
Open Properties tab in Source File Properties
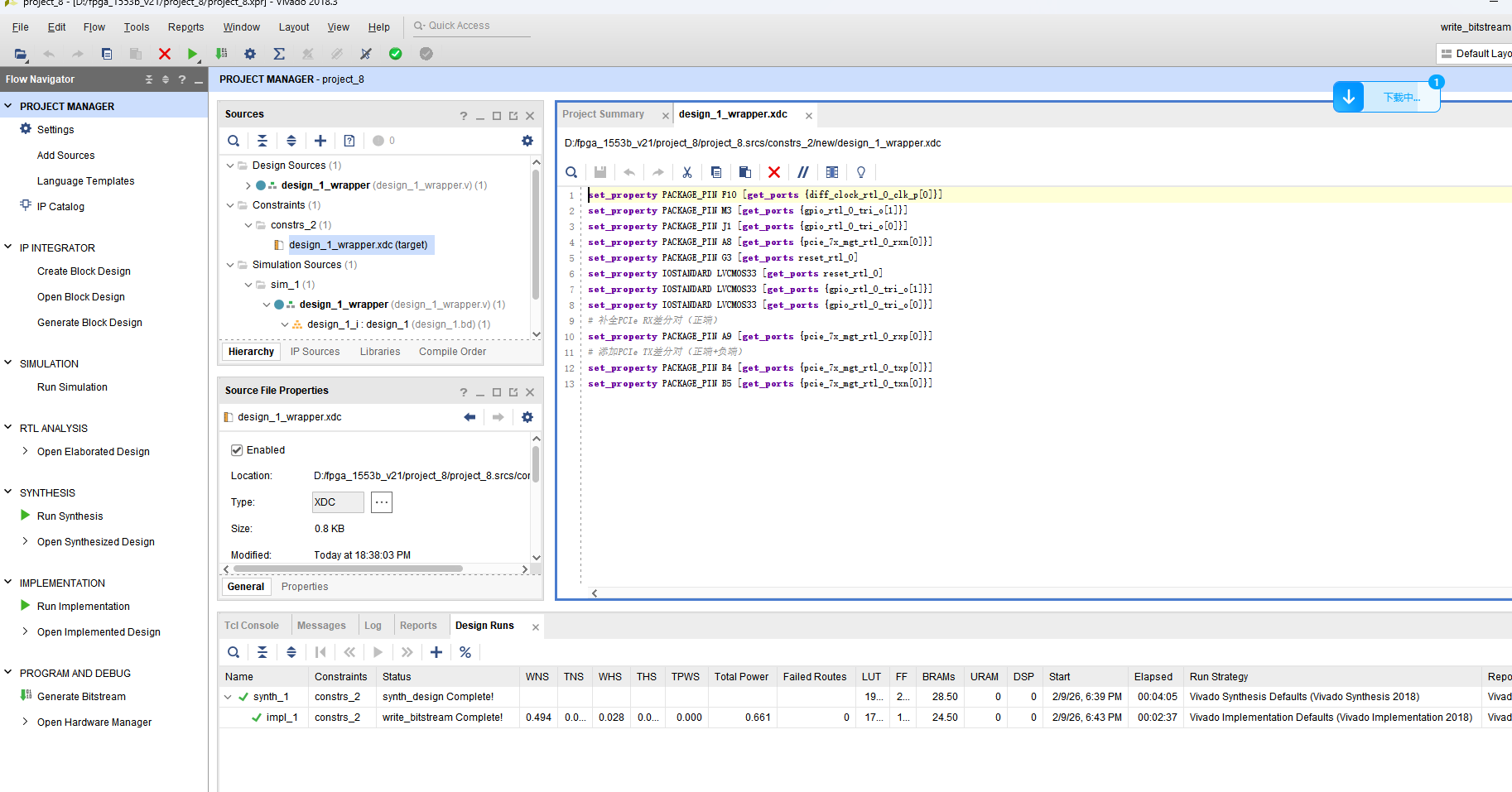click(x=305, y=587)
